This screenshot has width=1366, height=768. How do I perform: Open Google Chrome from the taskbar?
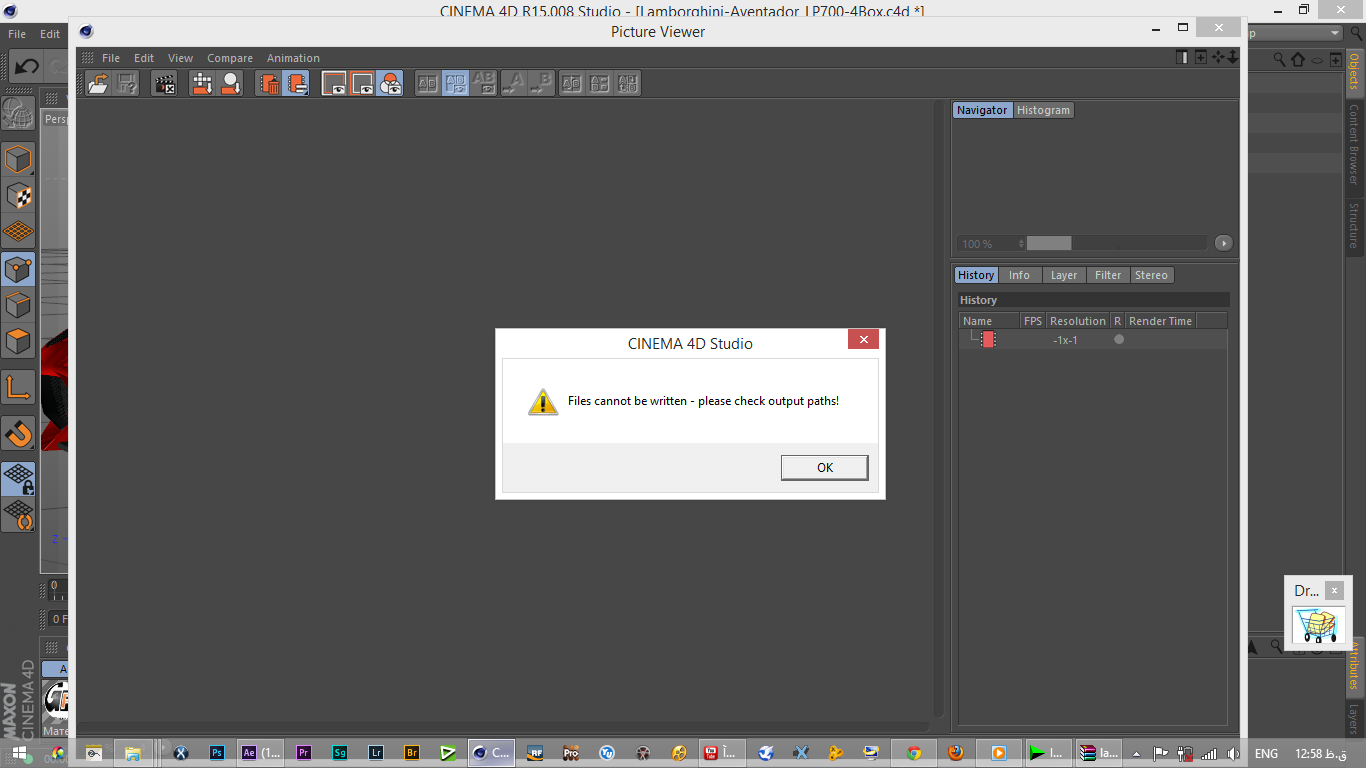tap(914, 753)
